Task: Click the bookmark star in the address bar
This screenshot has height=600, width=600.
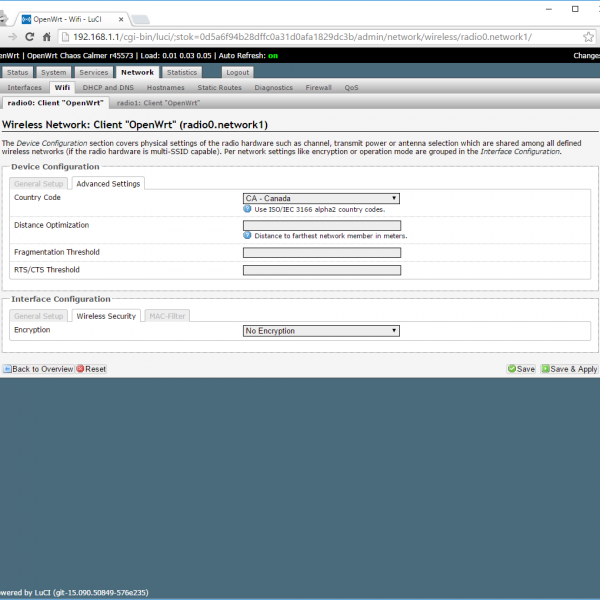Action: pyautogui.click(x=588, y=37)
